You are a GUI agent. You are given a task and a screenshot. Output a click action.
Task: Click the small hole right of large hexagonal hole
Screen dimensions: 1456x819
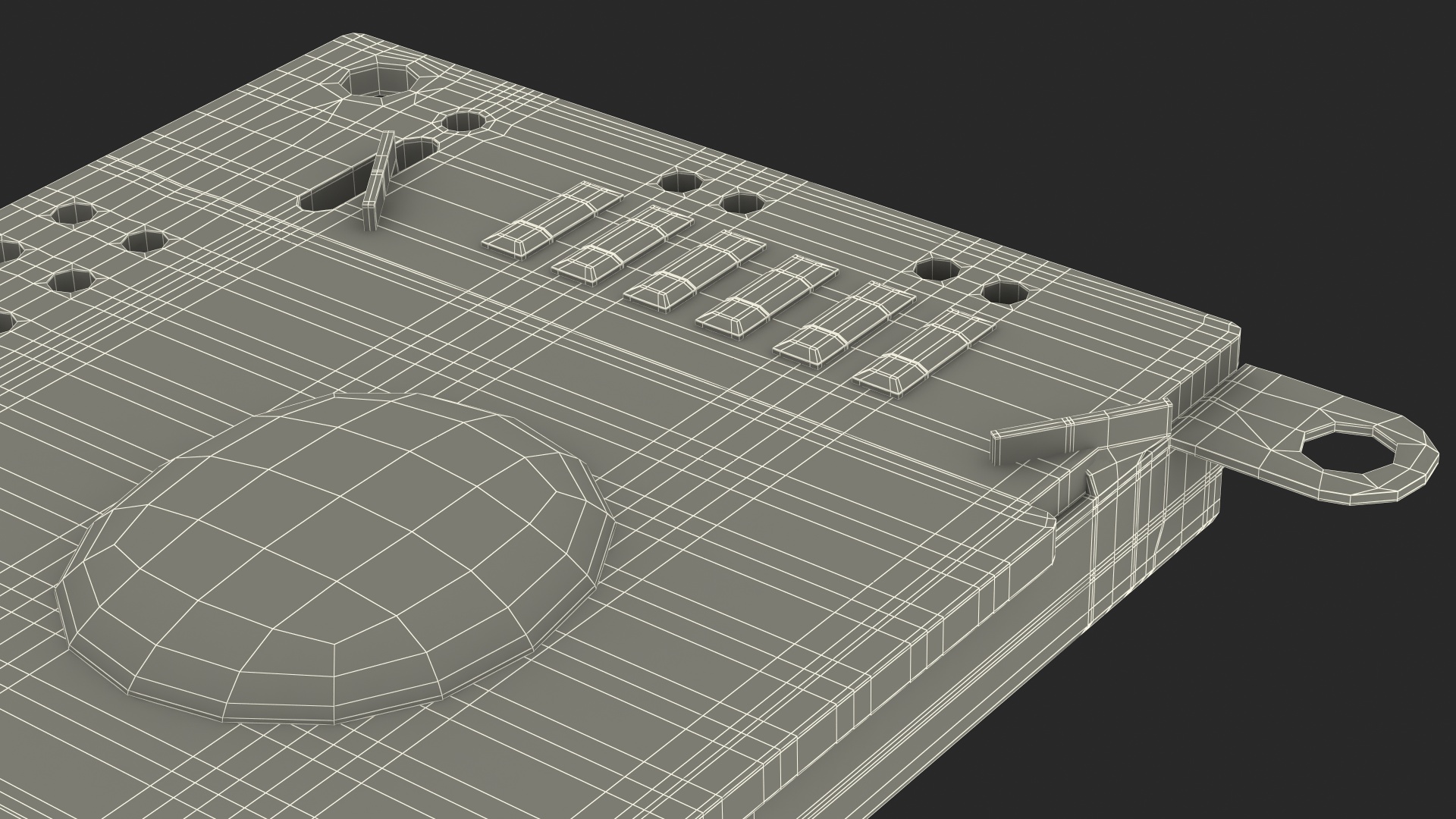point(463,121)
